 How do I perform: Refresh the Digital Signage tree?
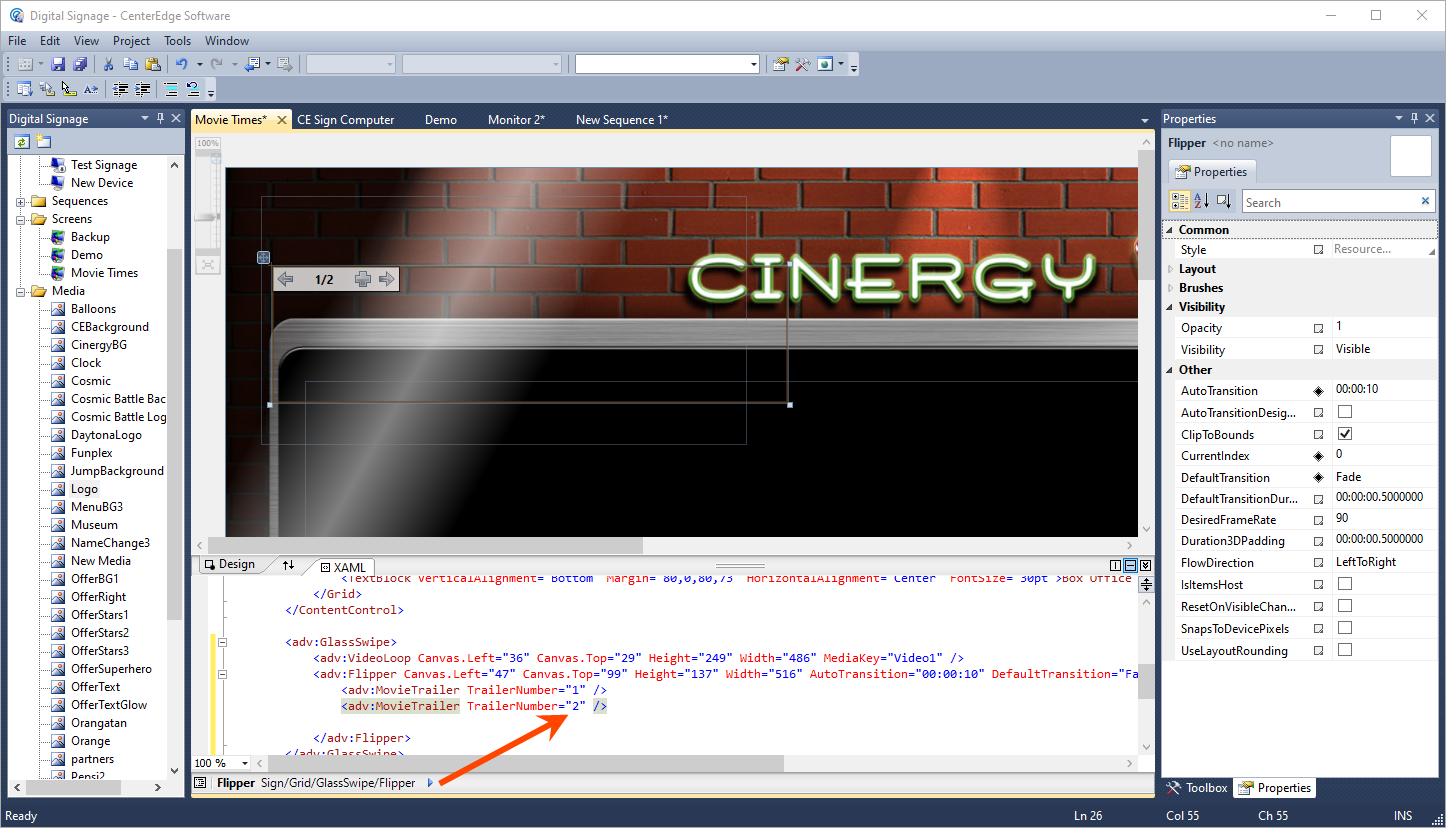[21, 142]
